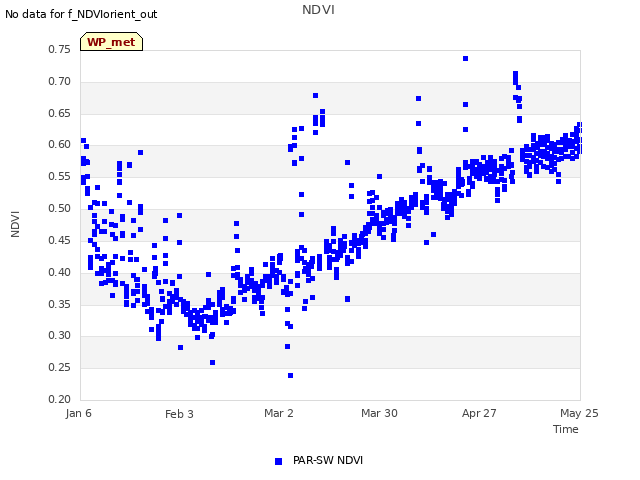The width and height of the screenshot is (640, 480).
Task: Click the 0.60 y-axis tick label
Action: [60, 144]
